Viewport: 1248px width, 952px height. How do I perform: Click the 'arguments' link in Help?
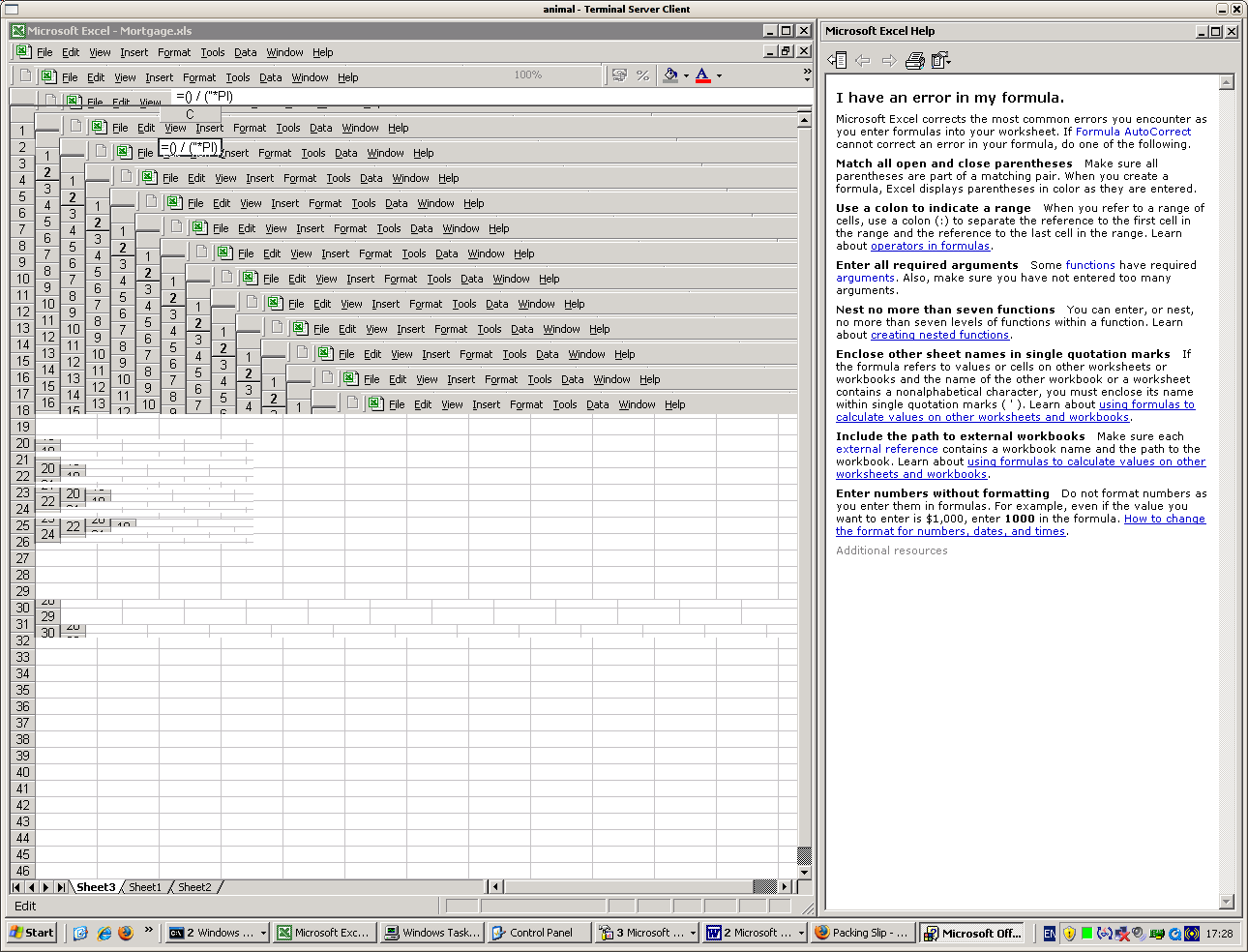865,278
